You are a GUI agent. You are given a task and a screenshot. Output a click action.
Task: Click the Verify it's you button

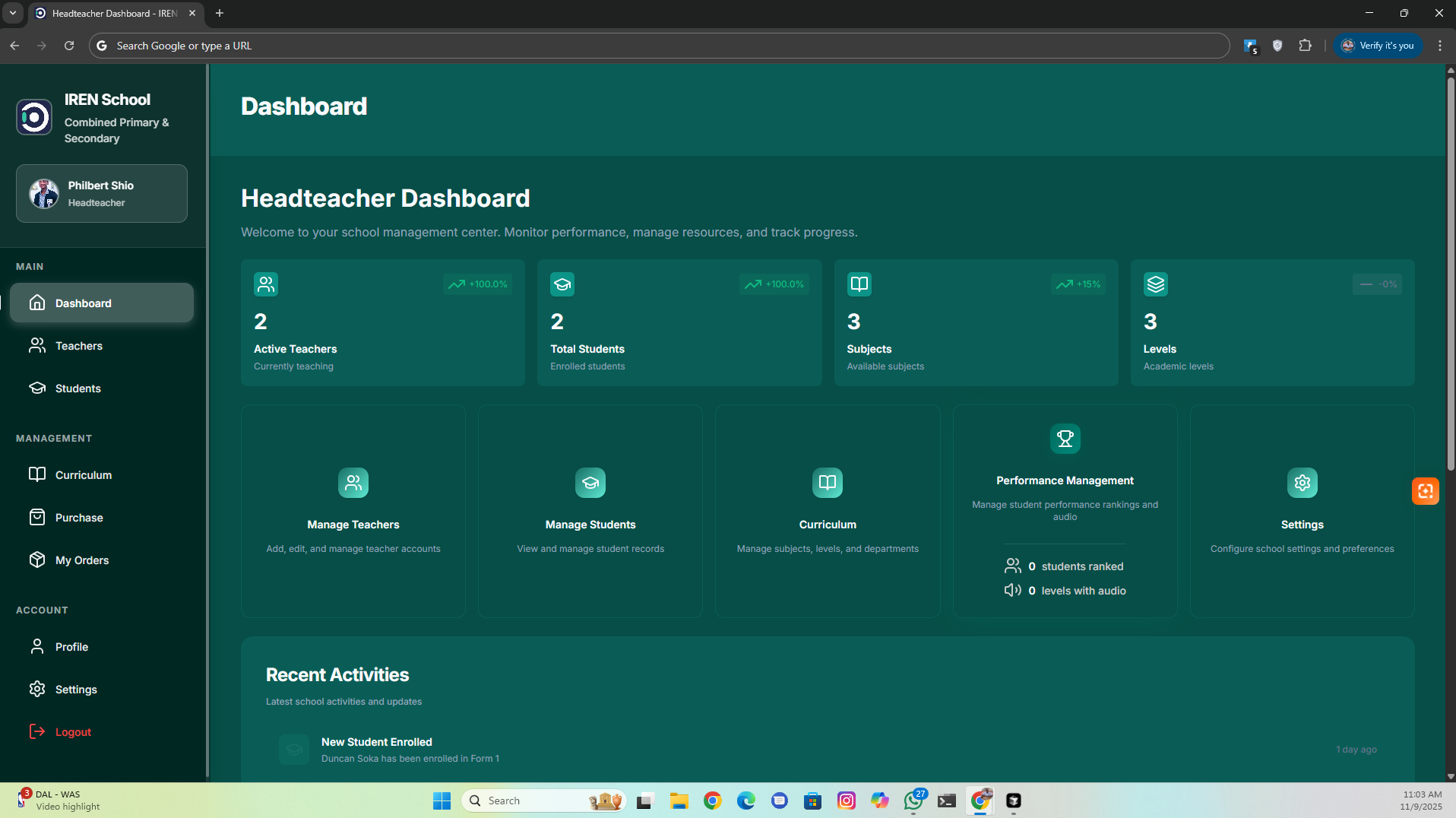(x=1378, y=46)
